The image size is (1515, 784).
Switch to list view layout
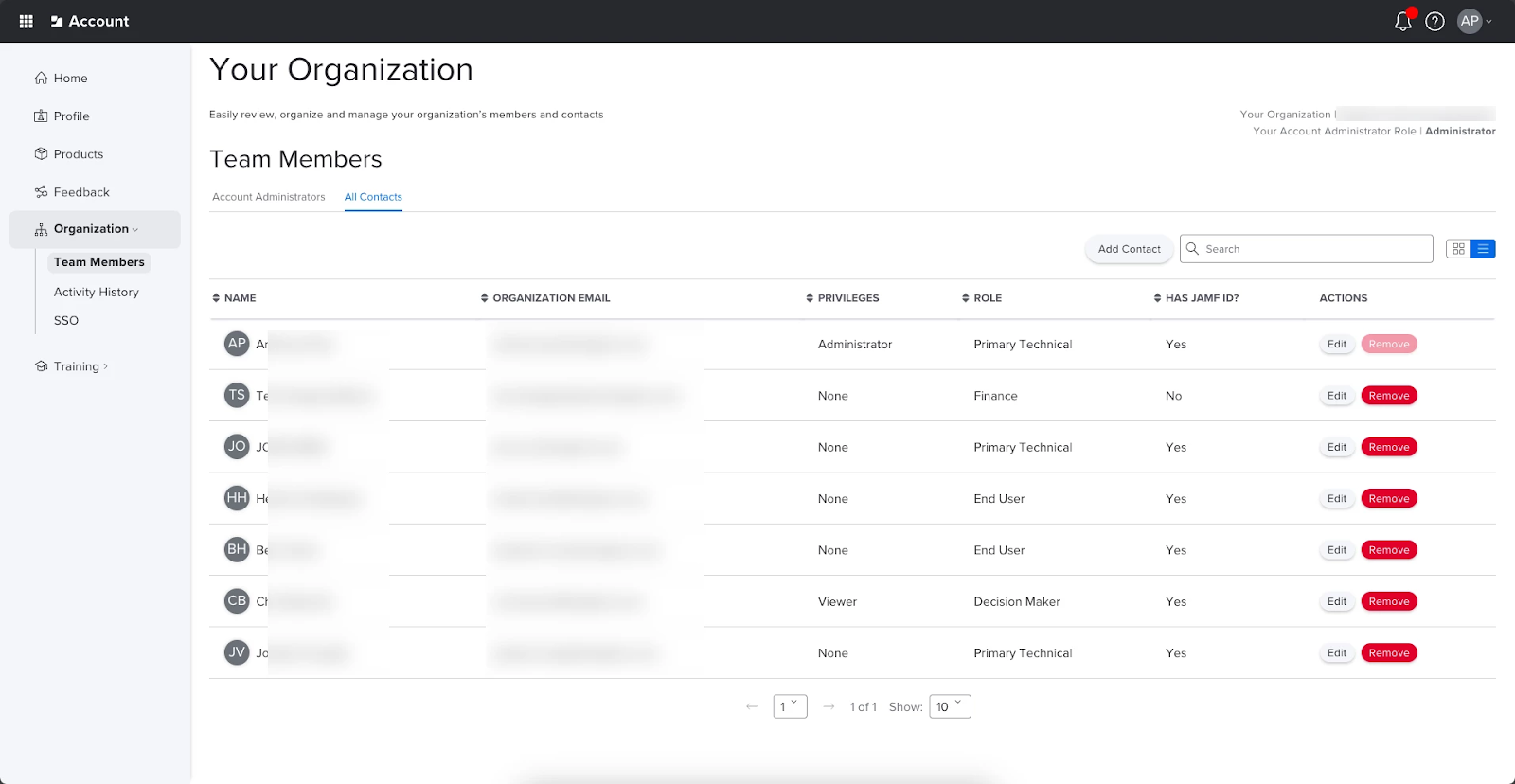1483,249
